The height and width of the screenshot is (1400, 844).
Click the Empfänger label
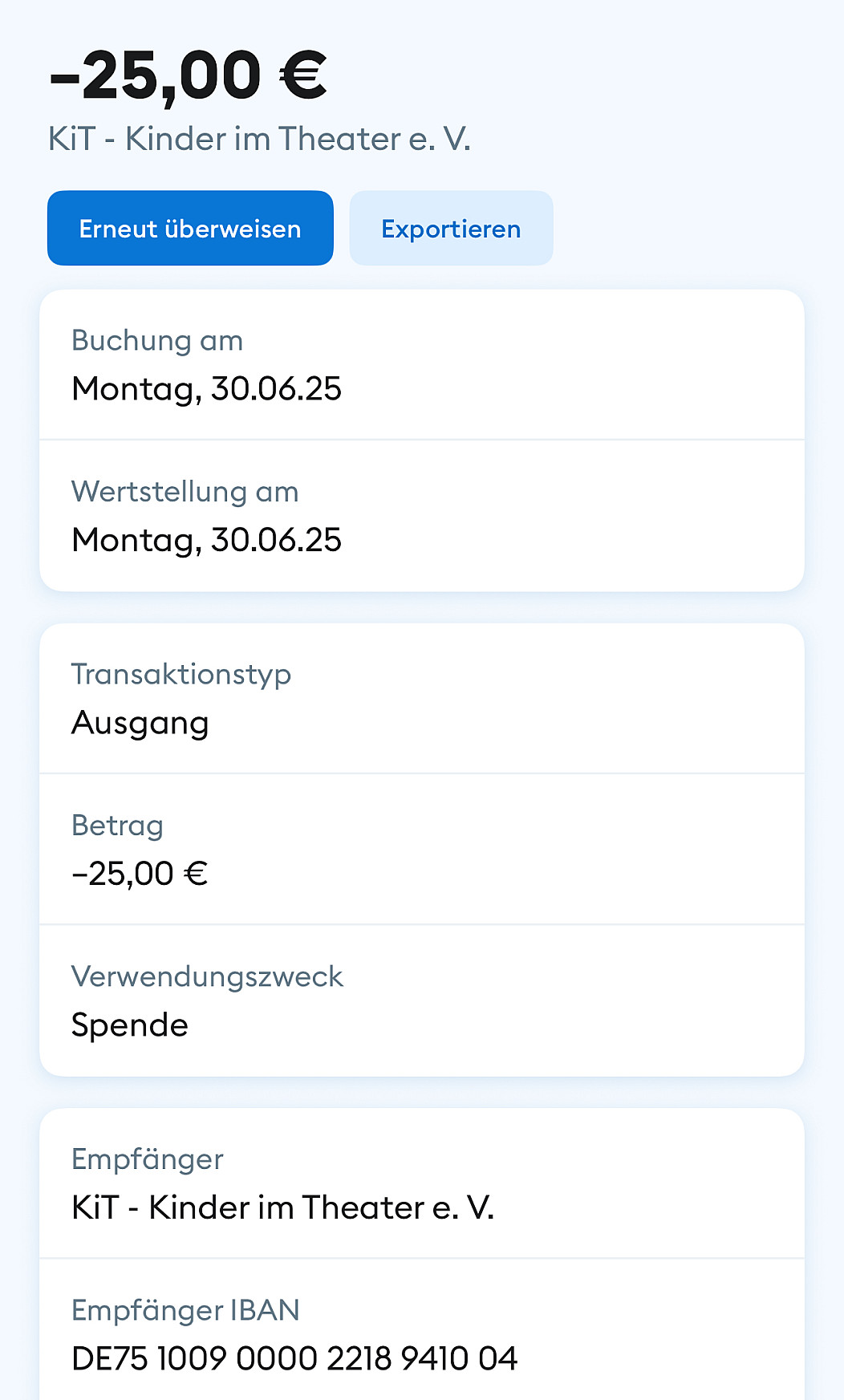[148, 1159]
